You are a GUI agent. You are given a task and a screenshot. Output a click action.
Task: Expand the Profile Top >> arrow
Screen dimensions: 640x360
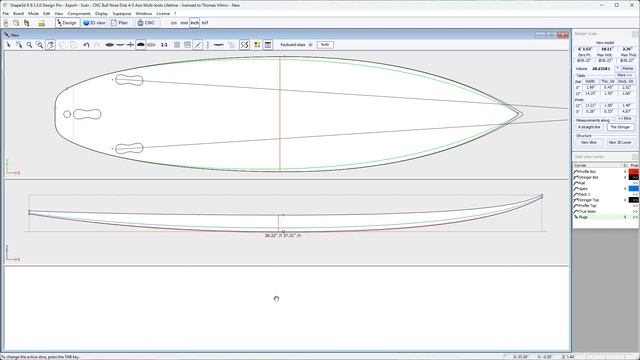click(635, 206)
